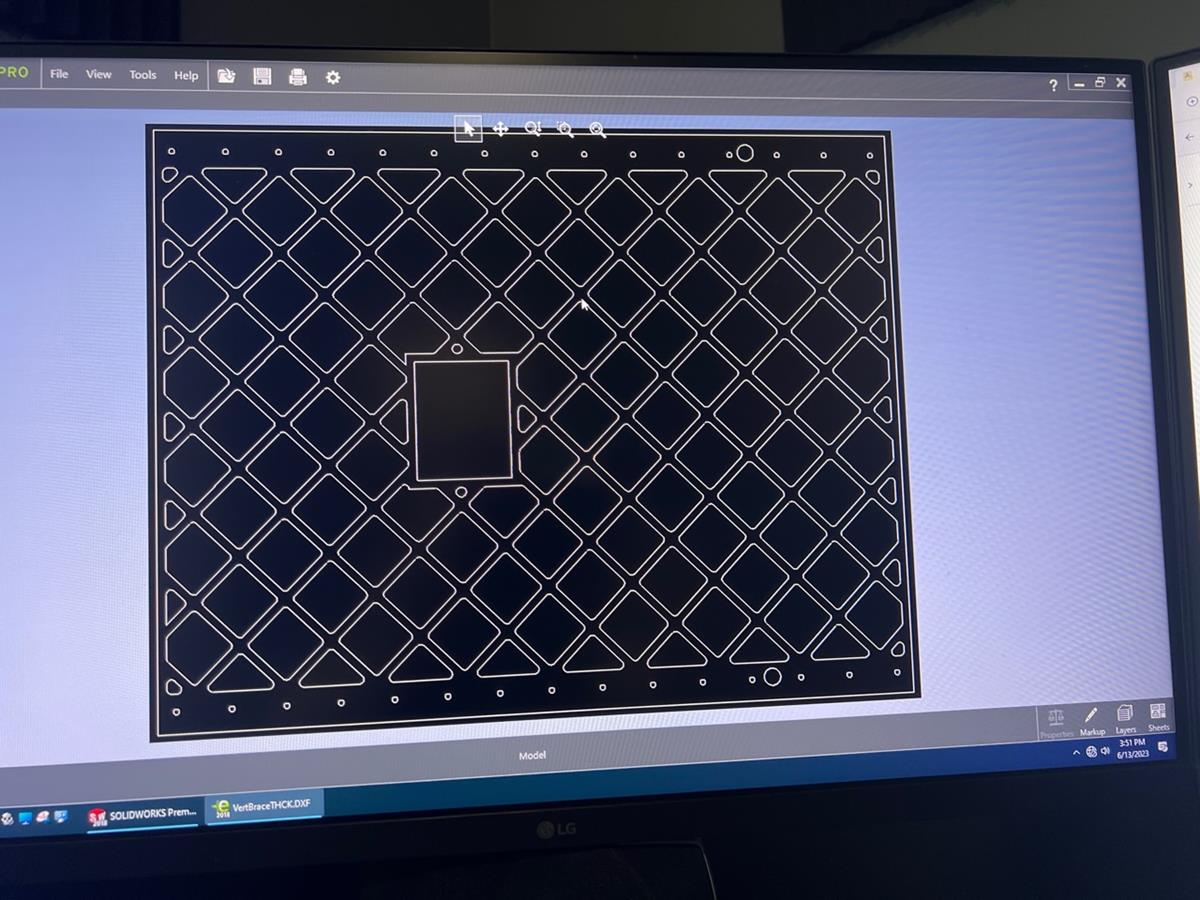Click the question mark help icon
Image resolution: width=1200 pixels, height=900 pixels.
point(1053,86)
